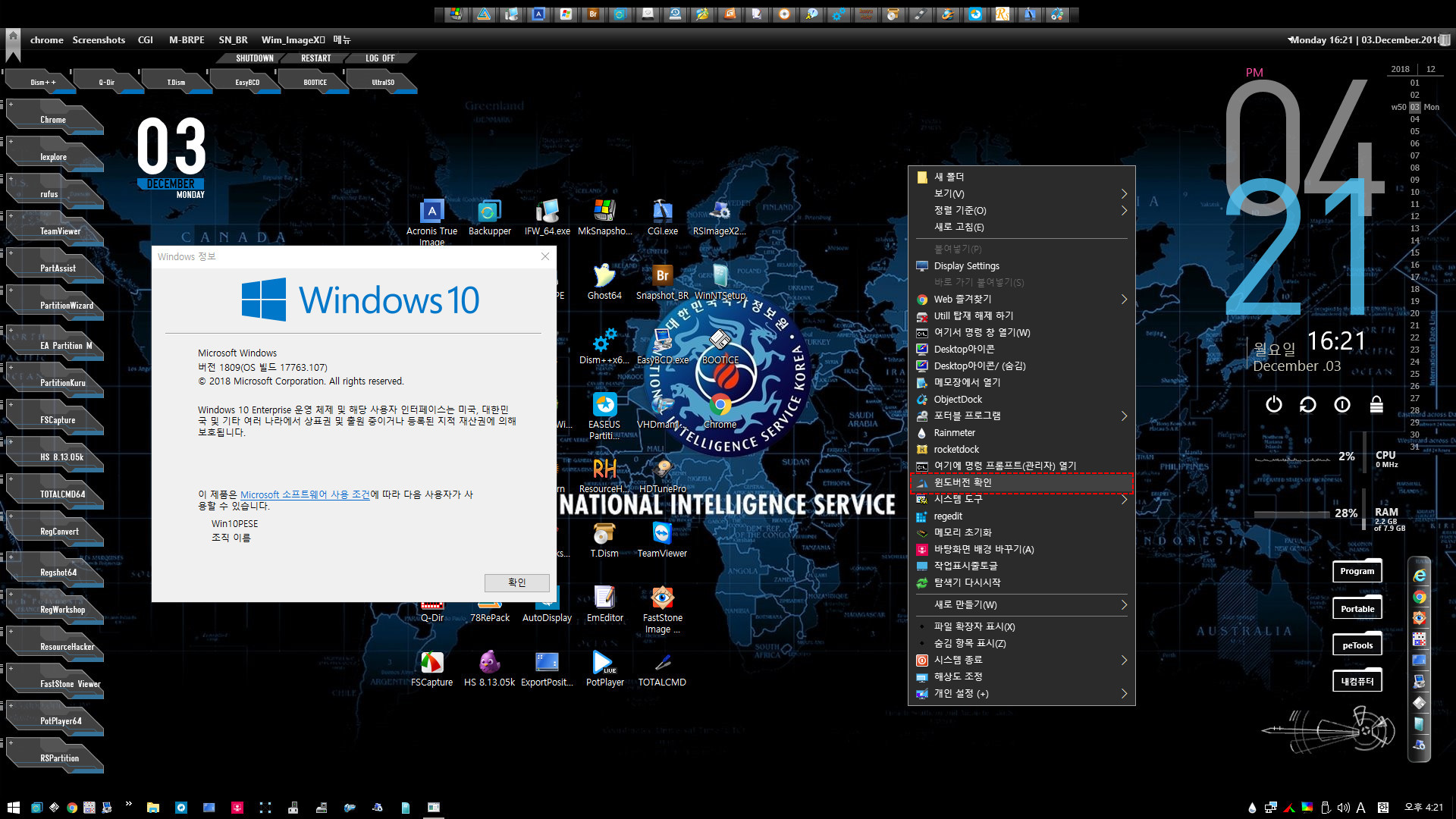Viewport: 1456px width, 819px height.
Task: Launch TOTALCMD desktop icon
Action: (x=662, y=669)
